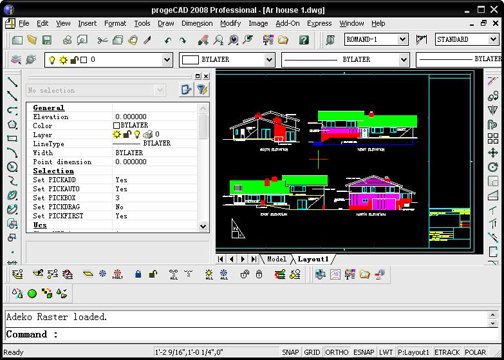Switch to the Model tab
Screen dimensions: 504x360
[x=276, y=259]
